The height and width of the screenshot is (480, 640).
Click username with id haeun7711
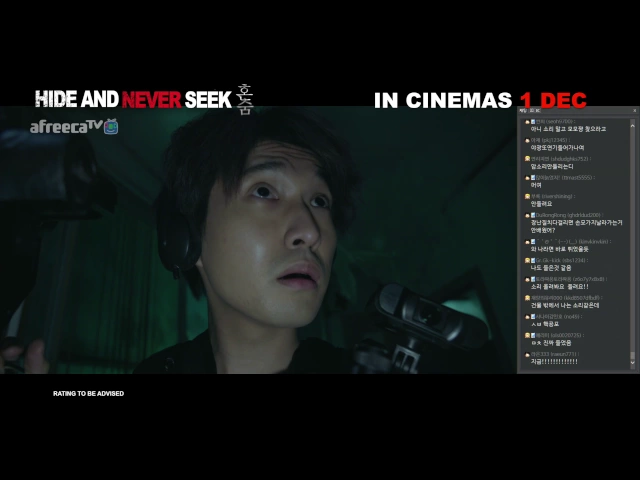[554, 354]
